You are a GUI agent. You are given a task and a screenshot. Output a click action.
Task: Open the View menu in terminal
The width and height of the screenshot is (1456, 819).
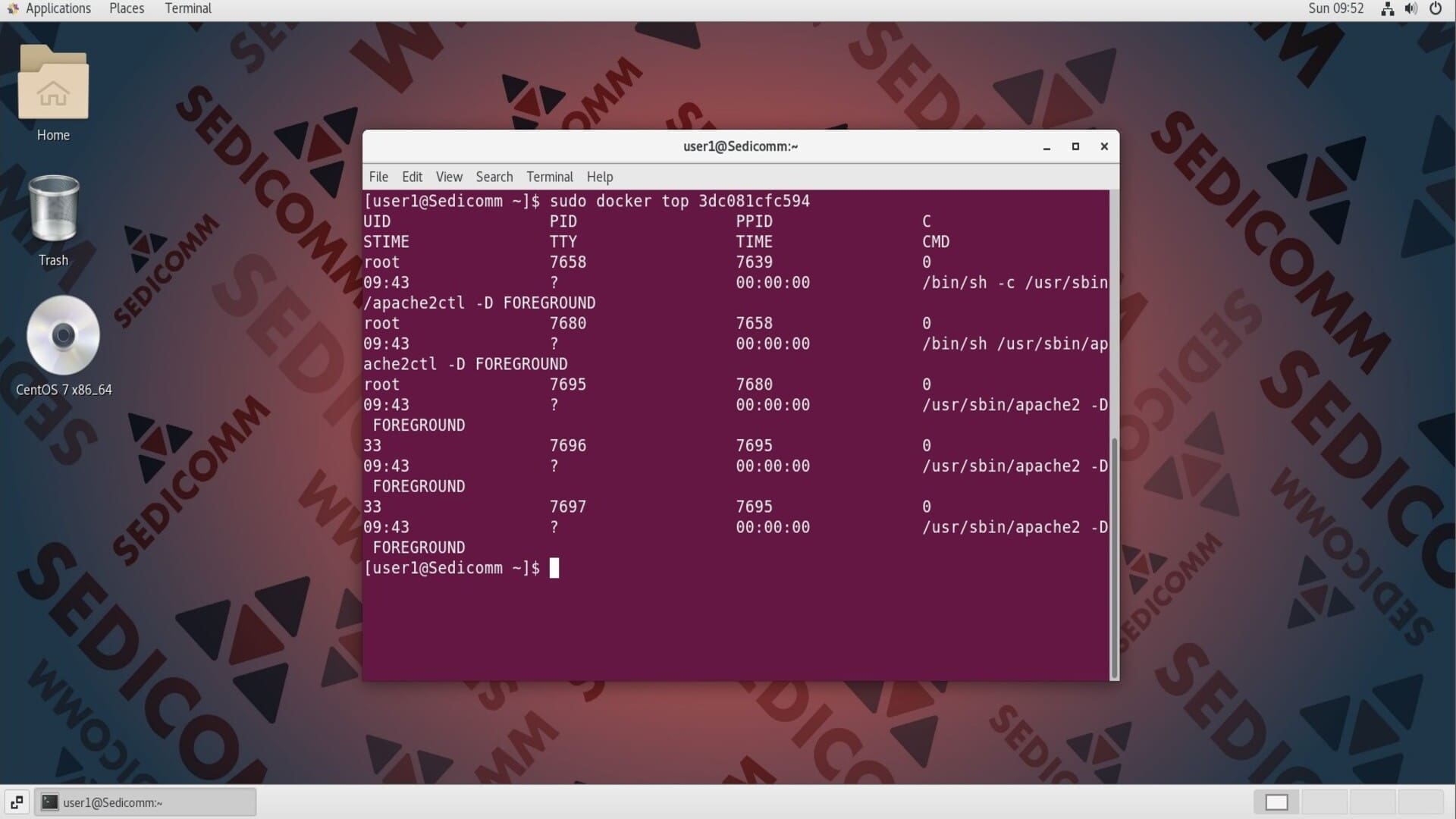(449, 177)
